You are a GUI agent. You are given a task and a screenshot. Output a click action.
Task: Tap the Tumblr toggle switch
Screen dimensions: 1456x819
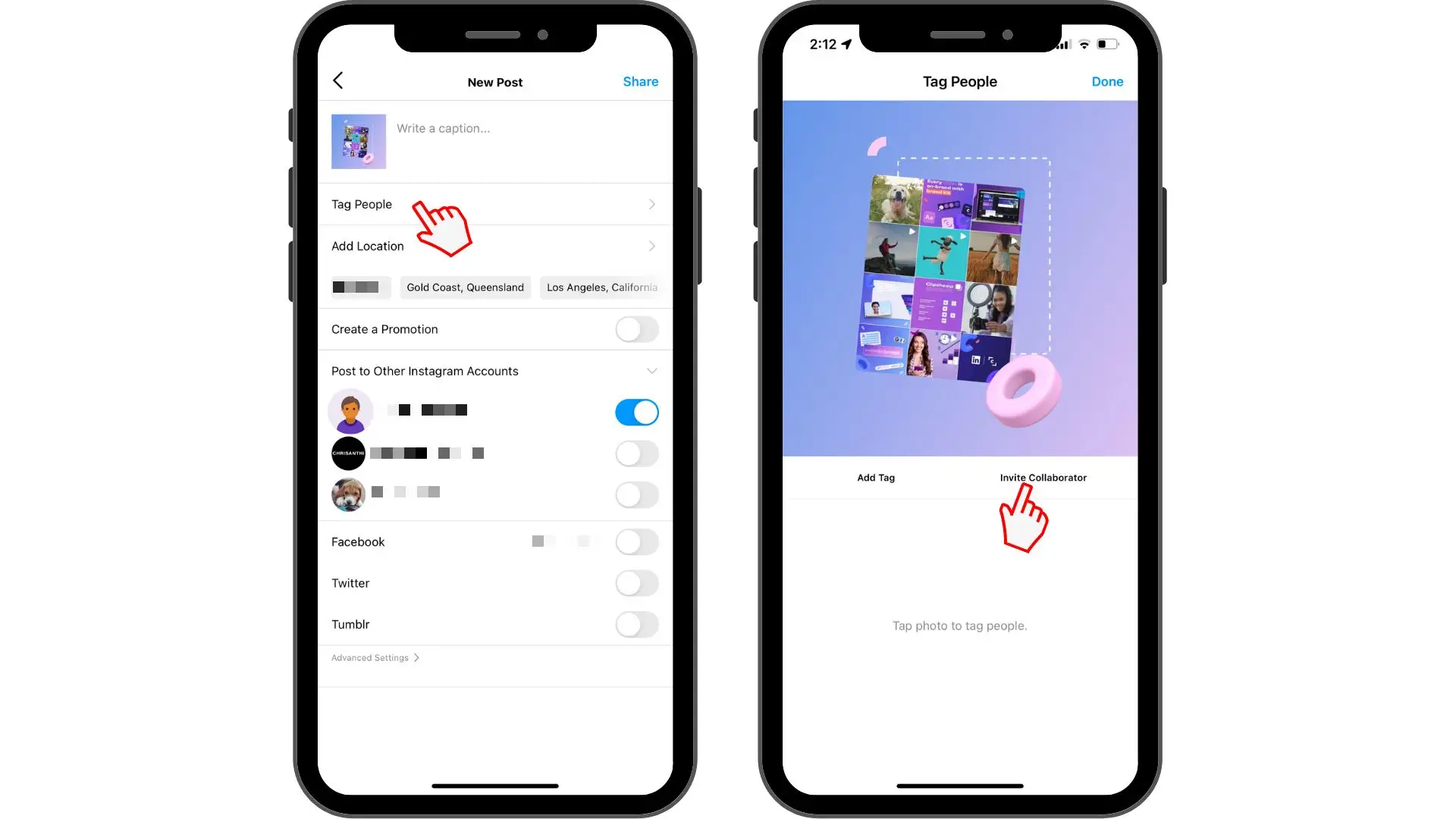pos(637,623)
